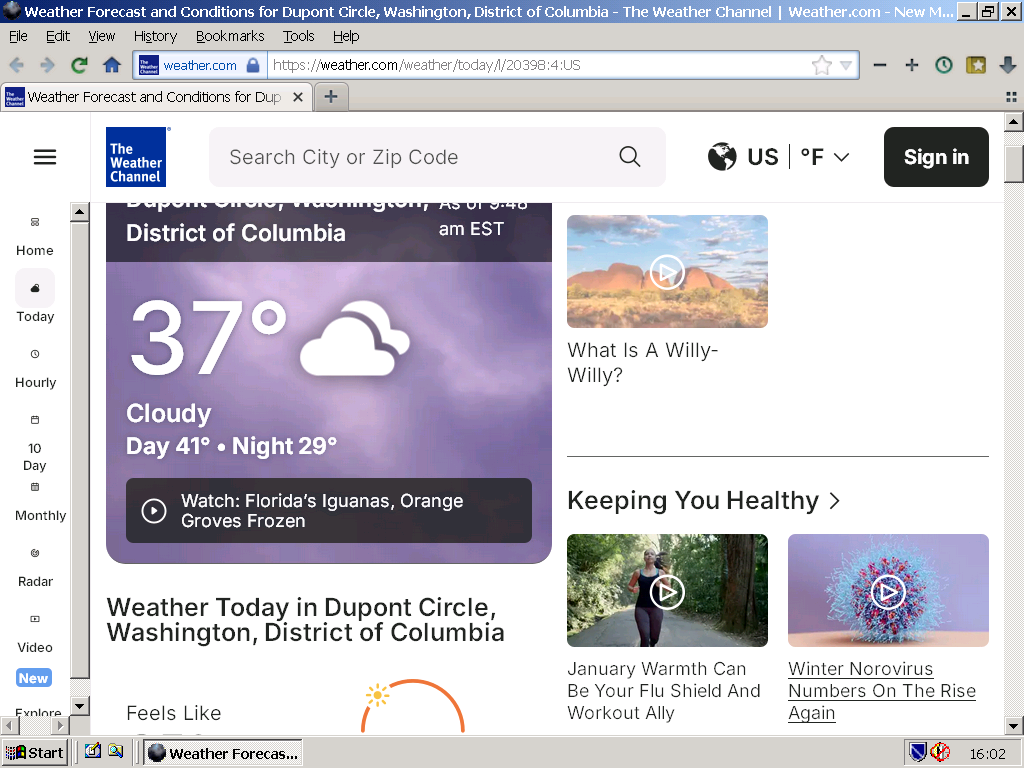Screen dimensions: 1024x768
Task: Click the browser reload button
Action: pyautogui.click(x=79, y=65)
